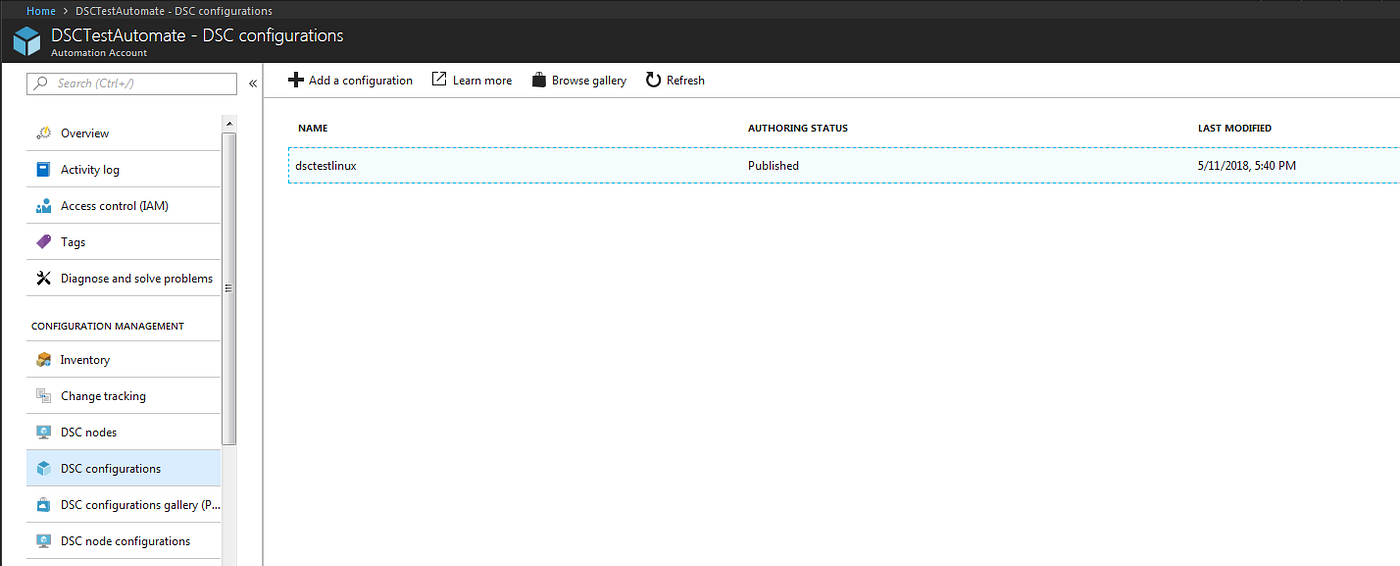Click the search magnifier icon

[41, 83]
